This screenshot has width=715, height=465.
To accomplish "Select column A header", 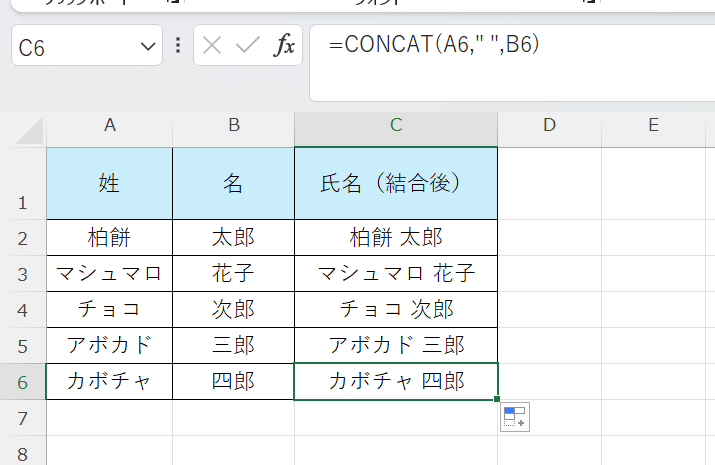I will click(109, 126).
